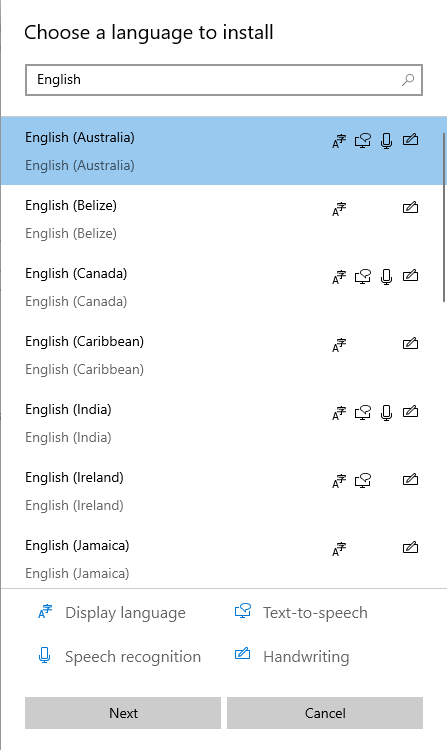Image resolution: width=447 pixels, height=750 pixels.
Task: Click the Speech recognition legend icon
Action: point(44,655)
